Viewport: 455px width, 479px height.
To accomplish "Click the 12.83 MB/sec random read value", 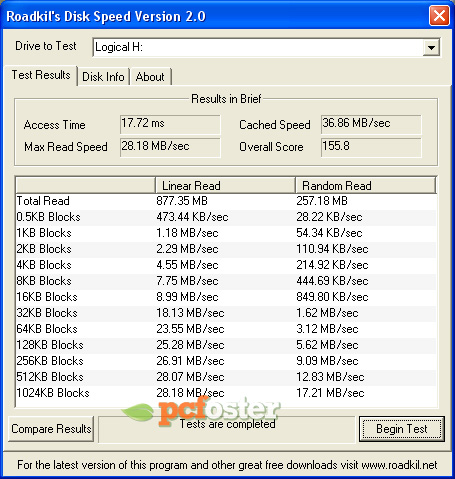I will [x=330, y=377].
